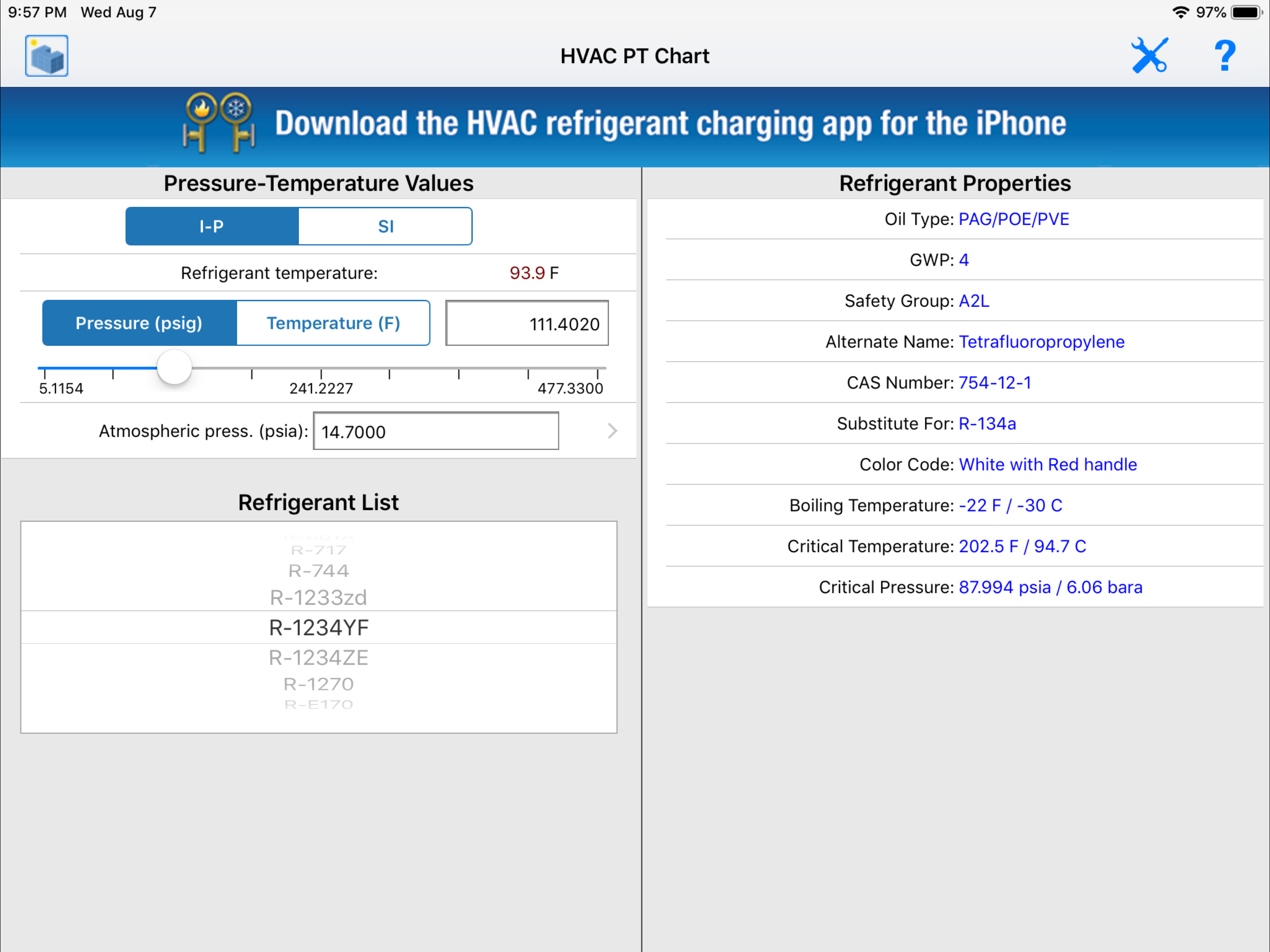The width and height of the screenshot is (1270, 952).
Task: Tap Download HVAC charging app banner text
Action: [x=670, y=124]
